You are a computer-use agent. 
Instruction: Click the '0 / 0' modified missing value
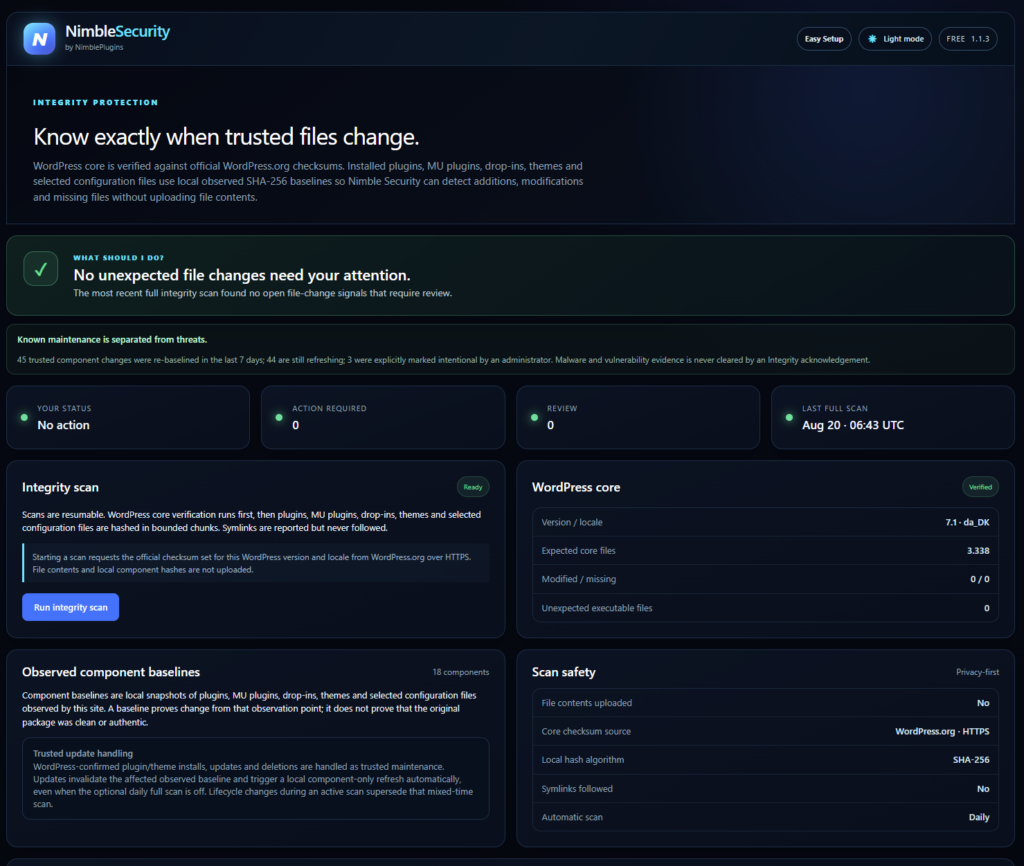980,579
